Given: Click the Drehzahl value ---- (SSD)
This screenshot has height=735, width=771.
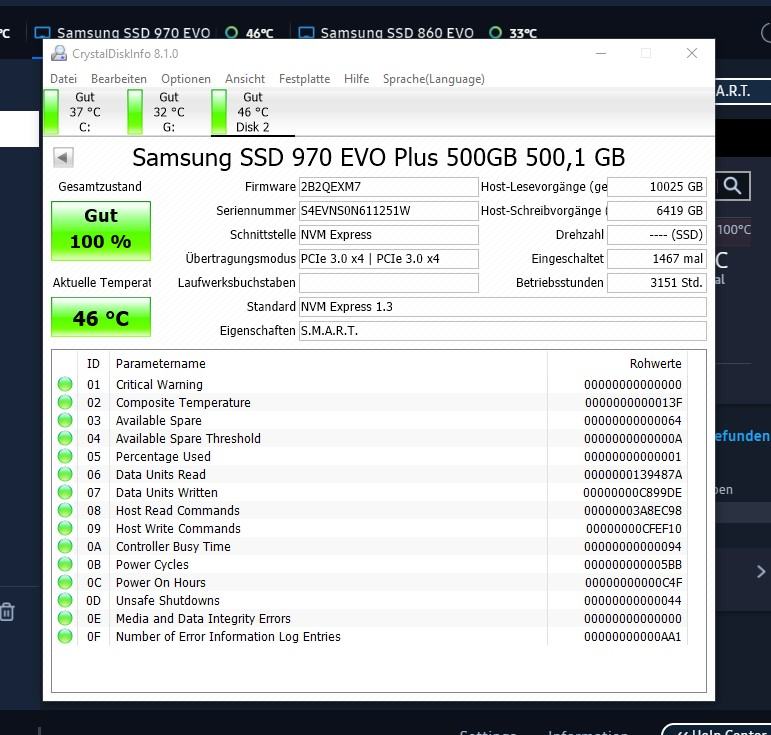Looking at the screenshot, I should (657, 235).
